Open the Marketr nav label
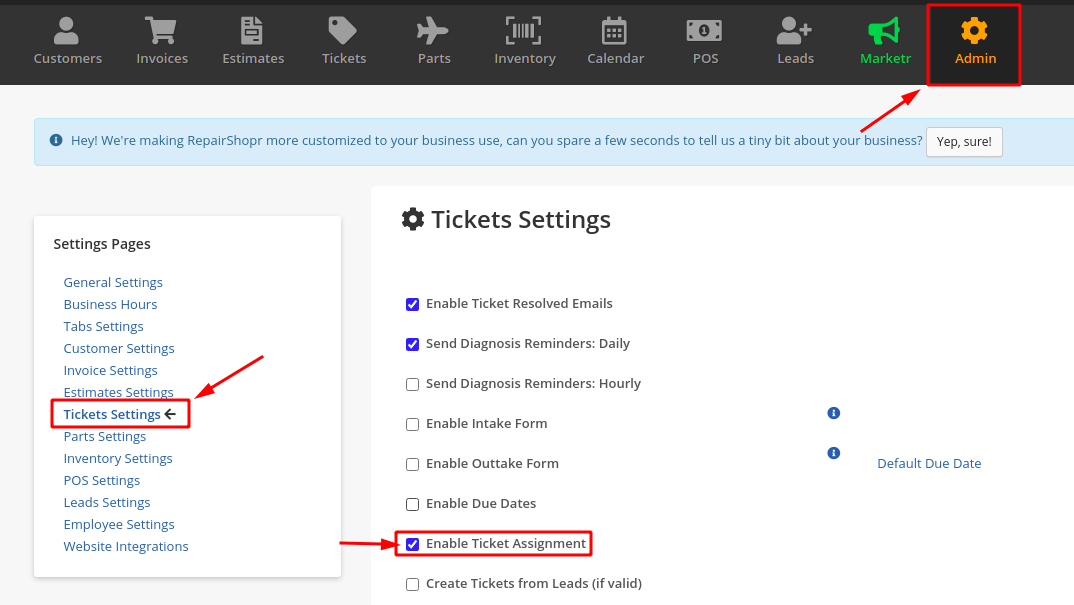1074x605 pixels. click(x=886, y=58)
